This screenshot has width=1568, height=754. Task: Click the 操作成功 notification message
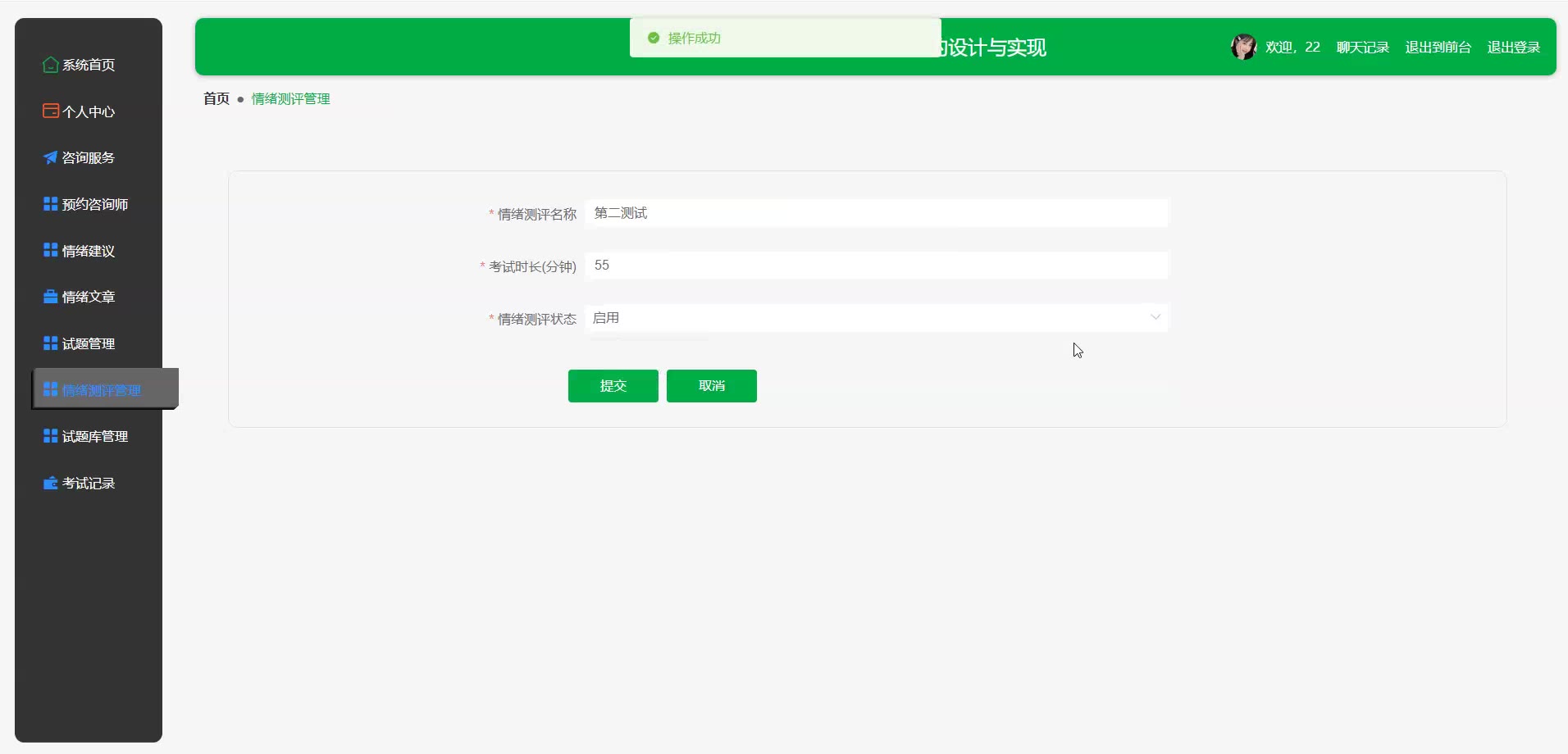point(786,38)
